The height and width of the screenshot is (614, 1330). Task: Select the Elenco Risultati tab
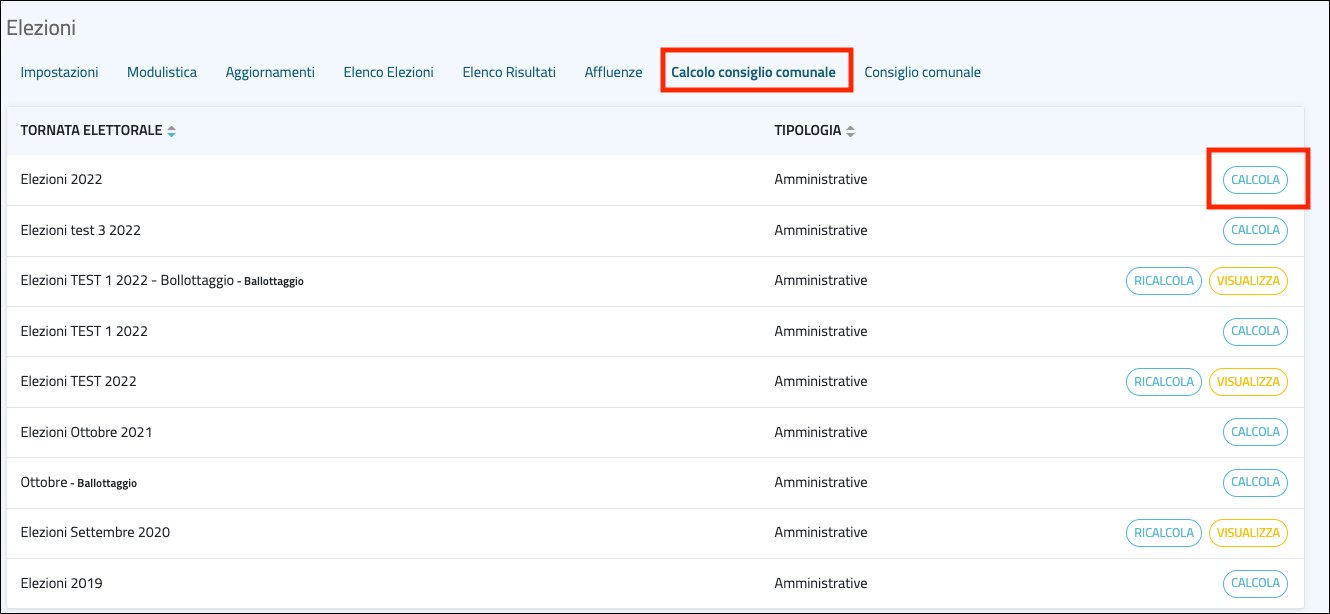[x=509, y=72]
